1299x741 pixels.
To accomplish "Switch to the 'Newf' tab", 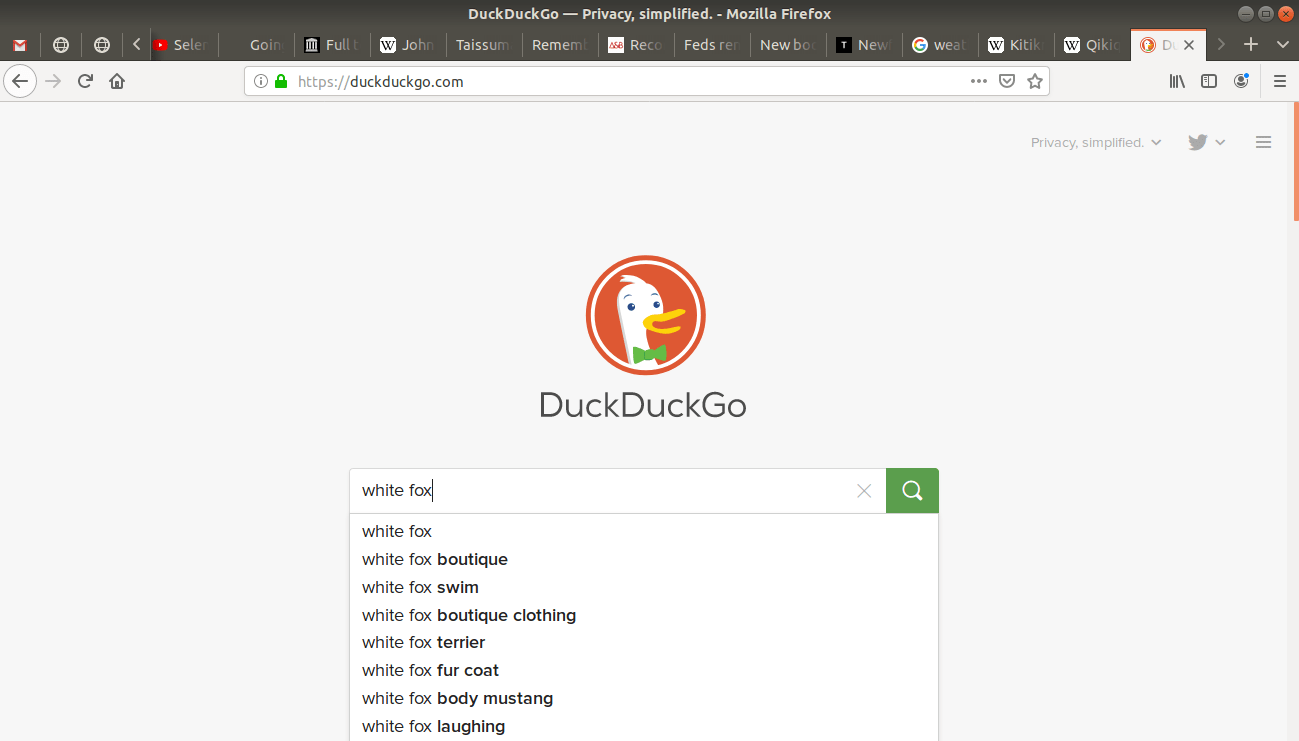I will (x=865, y=45).
